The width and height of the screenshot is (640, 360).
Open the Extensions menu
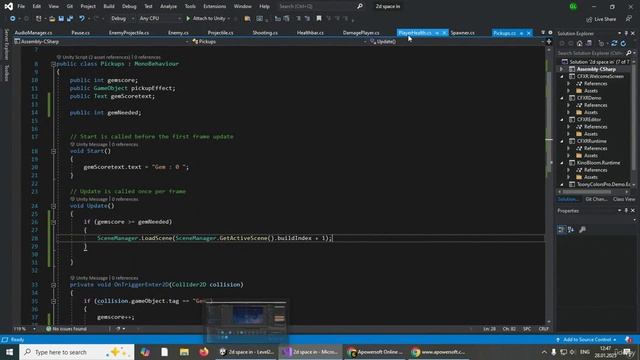pos(215,7)
